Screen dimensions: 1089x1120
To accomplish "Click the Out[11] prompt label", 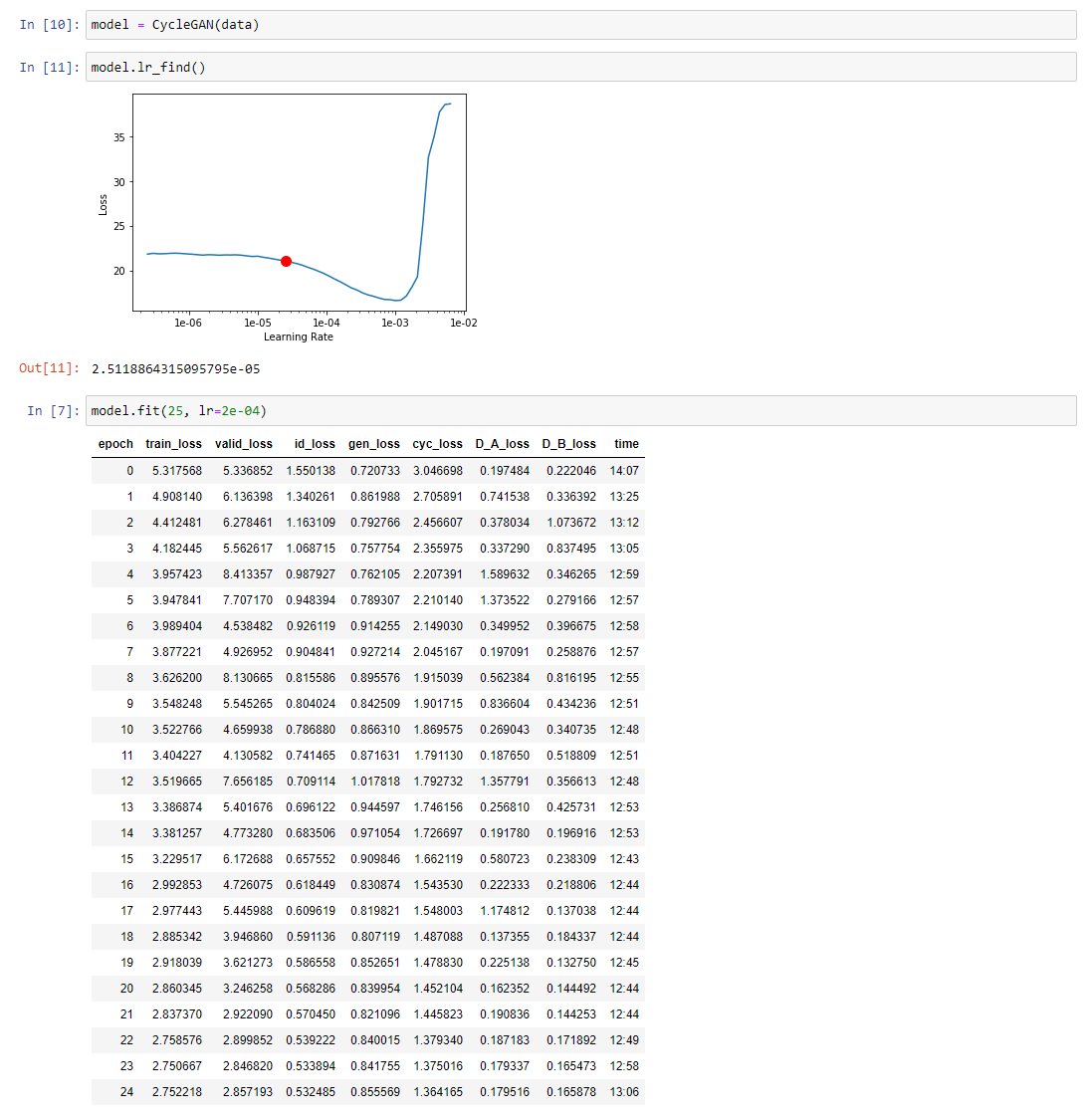I will (x=49, y=368).
